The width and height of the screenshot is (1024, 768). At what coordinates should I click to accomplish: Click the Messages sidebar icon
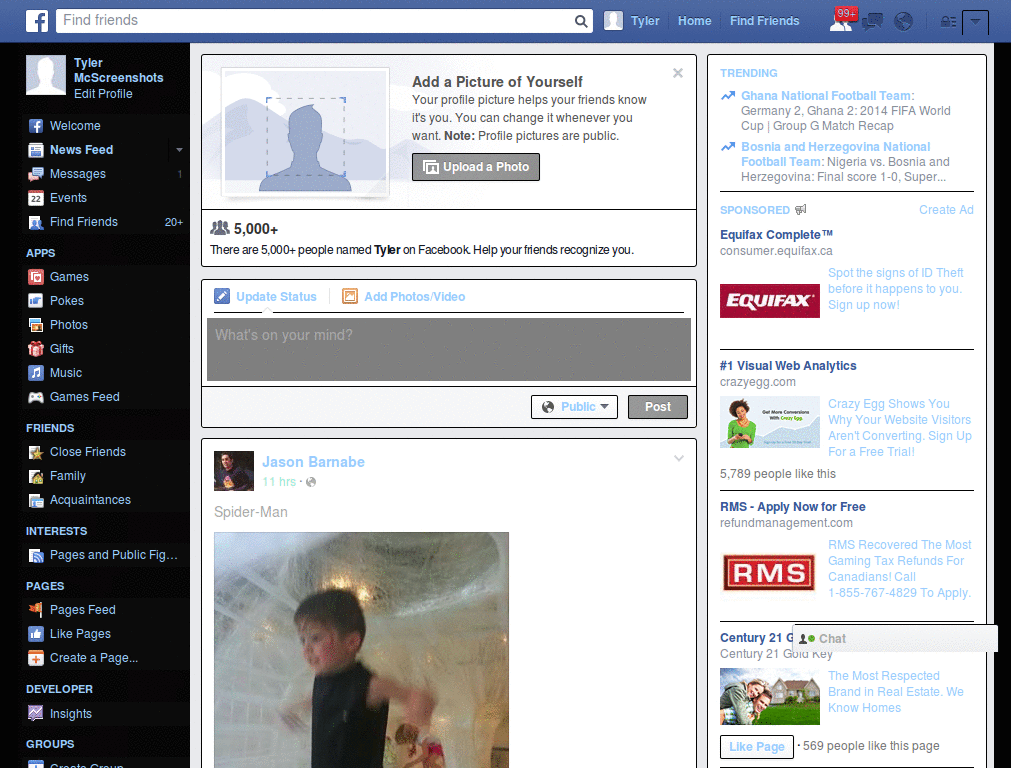click(x=36, y=174)
